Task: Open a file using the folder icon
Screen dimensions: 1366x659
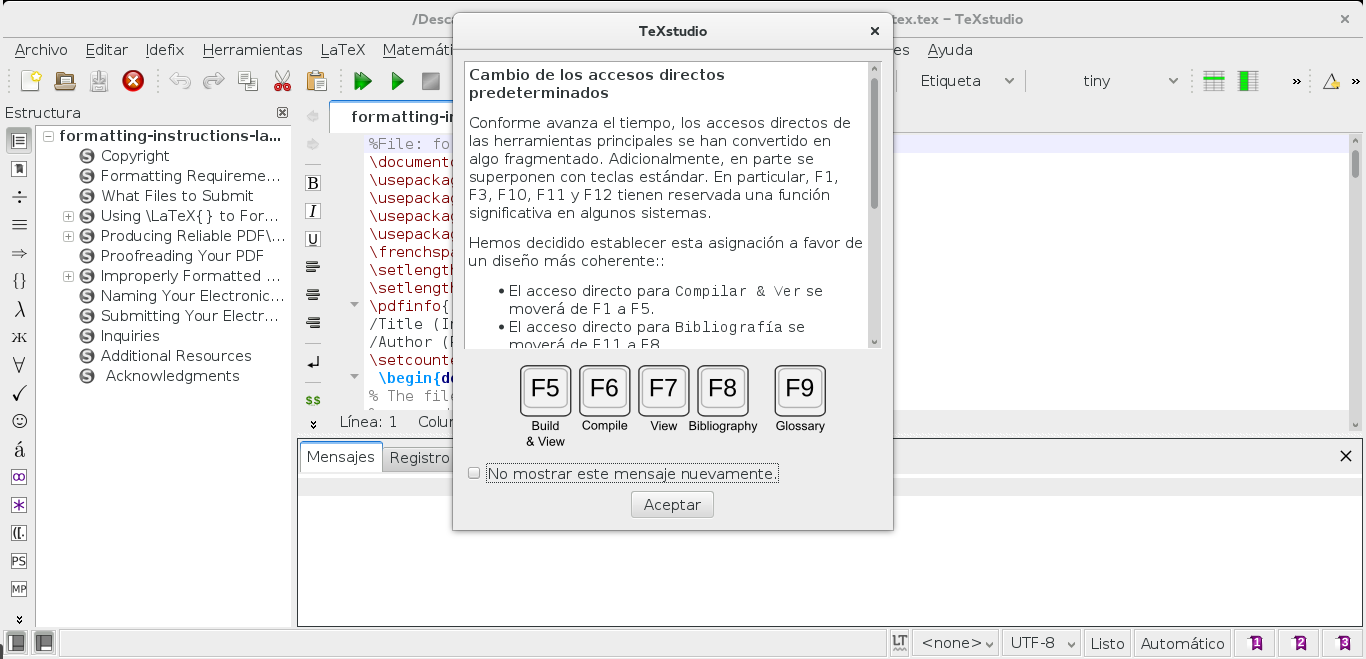Action: pyautogui.click(x=65, y=81)
